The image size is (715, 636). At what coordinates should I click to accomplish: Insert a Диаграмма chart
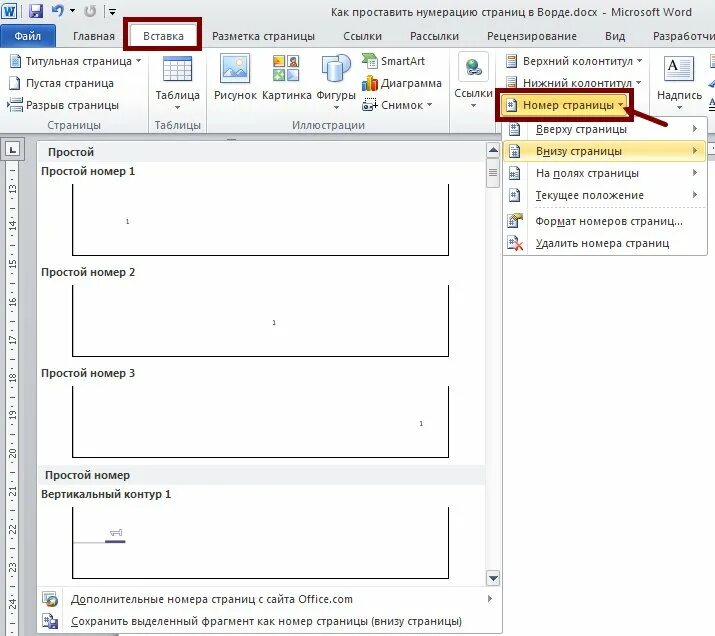click(401, 83)
